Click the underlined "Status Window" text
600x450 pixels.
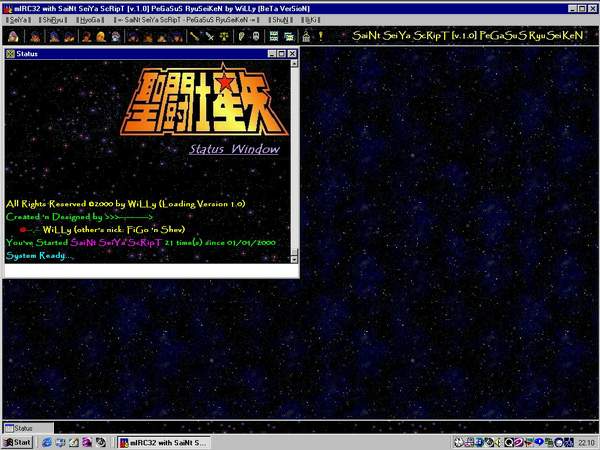235,149
